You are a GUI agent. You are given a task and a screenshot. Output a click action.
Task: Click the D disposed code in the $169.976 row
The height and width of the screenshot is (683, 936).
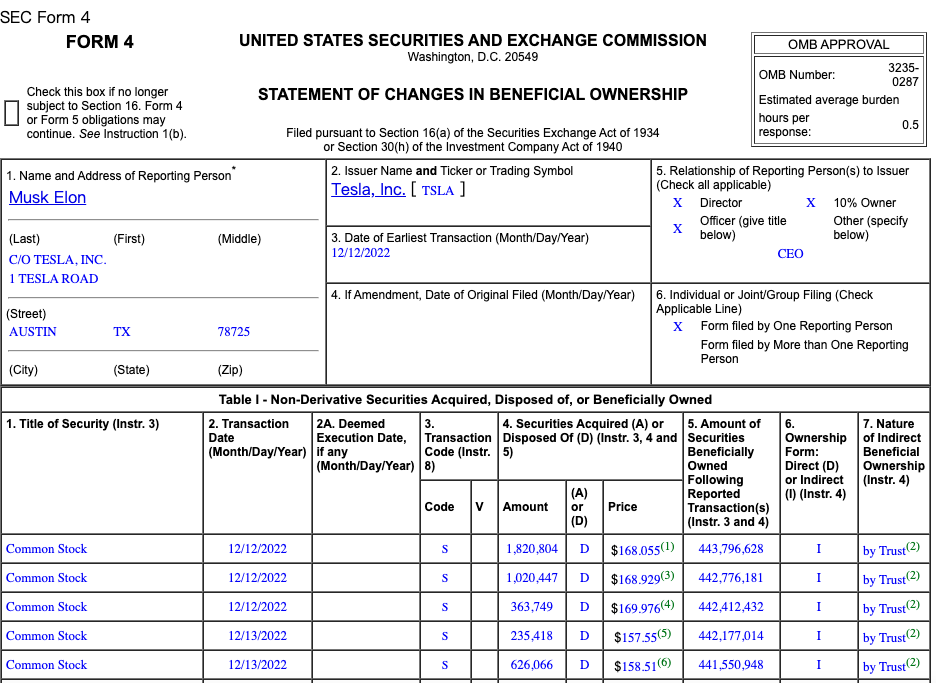pyautogui.click(x=584, y=607)
